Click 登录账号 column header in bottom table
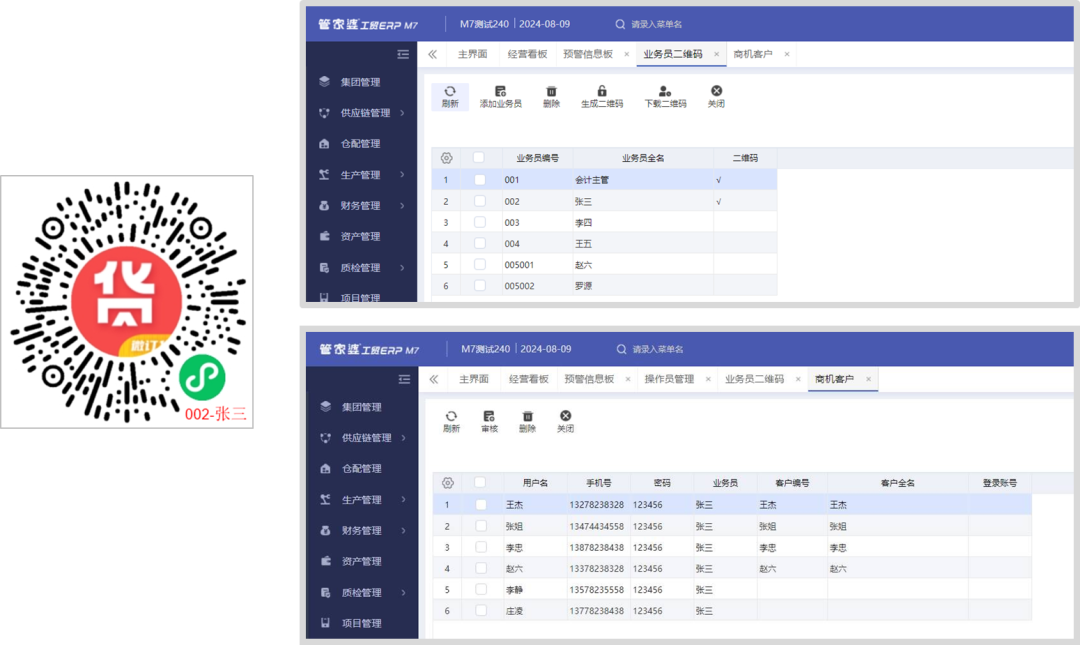This screenshot has height=645, width=1080. pyautogui.click(x=999, y=483)
